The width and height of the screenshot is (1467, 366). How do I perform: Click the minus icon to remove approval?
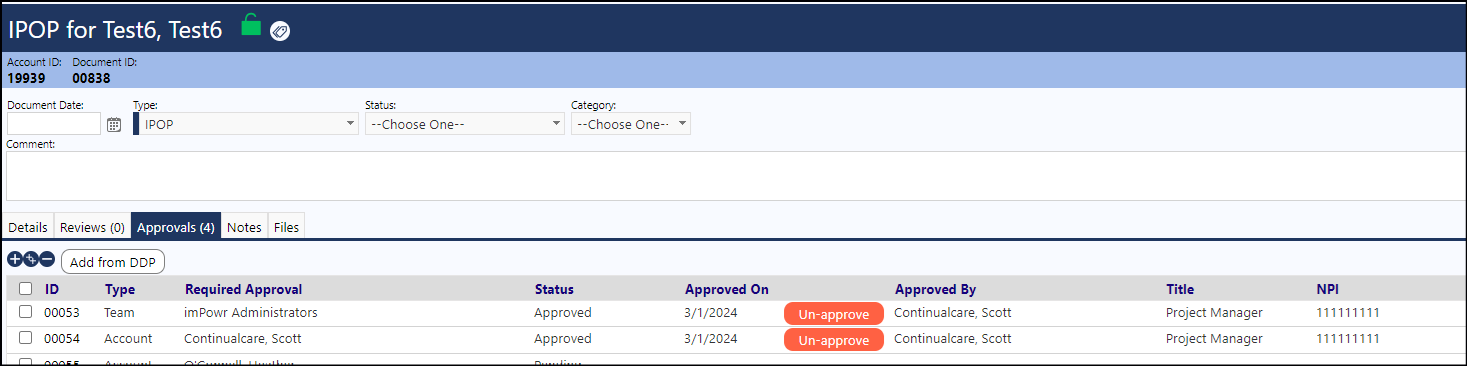(x=47, y=260)
